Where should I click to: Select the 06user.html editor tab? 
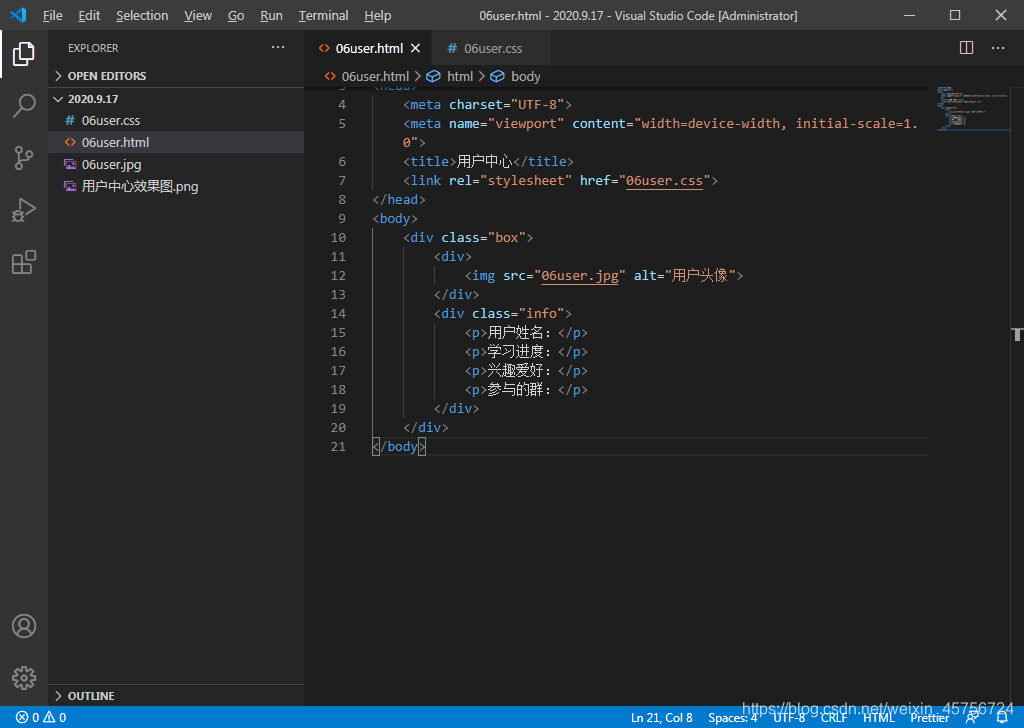pos(368,48)
